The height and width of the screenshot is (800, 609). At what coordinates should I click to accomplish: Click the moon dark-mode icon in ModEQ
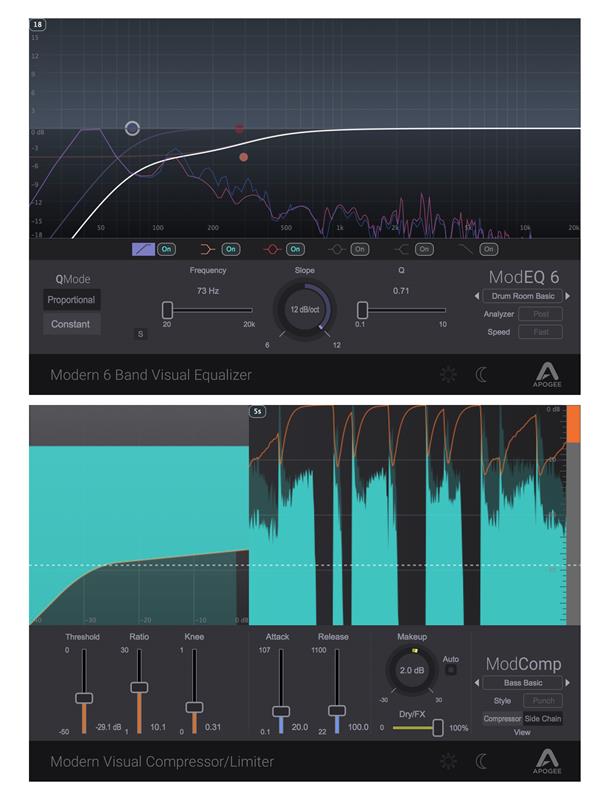tap(481, 374)
